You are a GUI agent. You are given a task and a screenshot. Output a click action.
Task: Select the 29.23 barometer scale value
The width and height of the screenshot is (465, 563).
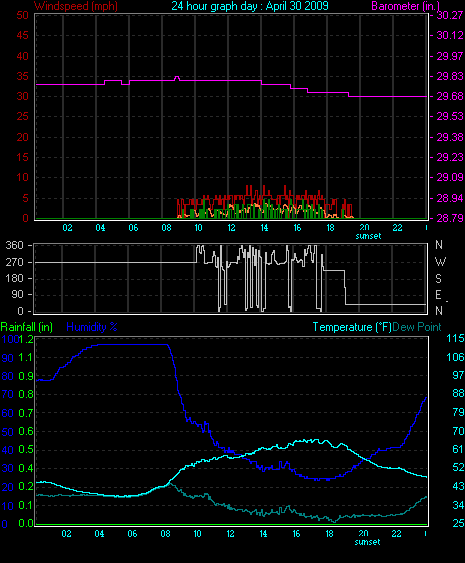point(450,157)
